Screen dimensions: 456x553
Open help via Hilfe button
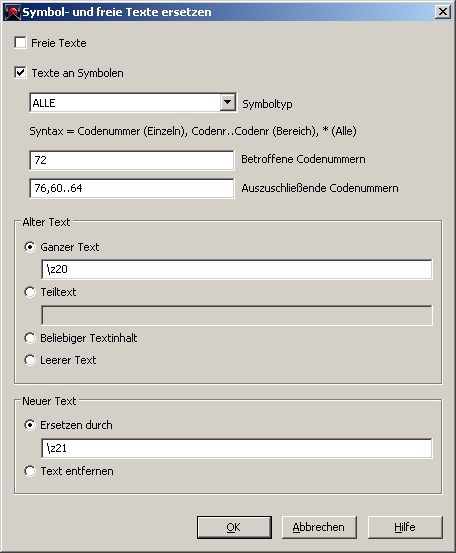(405, 527)
